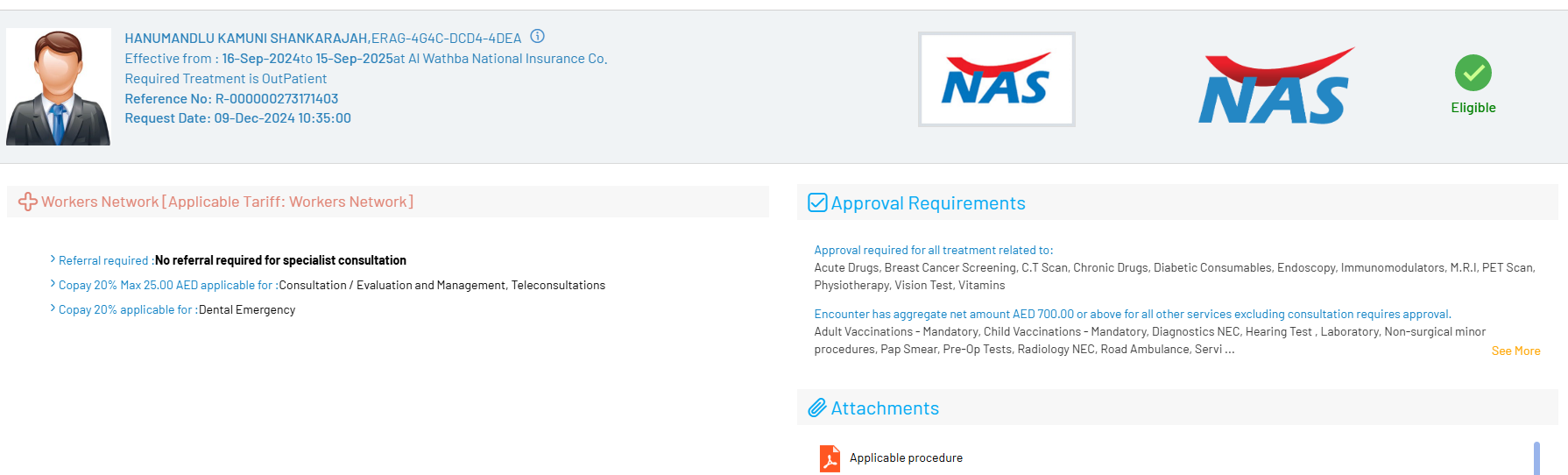Click the green Eligible checkmark icon
The width and height of the screenshot is (1568, 475).
(x=1473, y=73)
